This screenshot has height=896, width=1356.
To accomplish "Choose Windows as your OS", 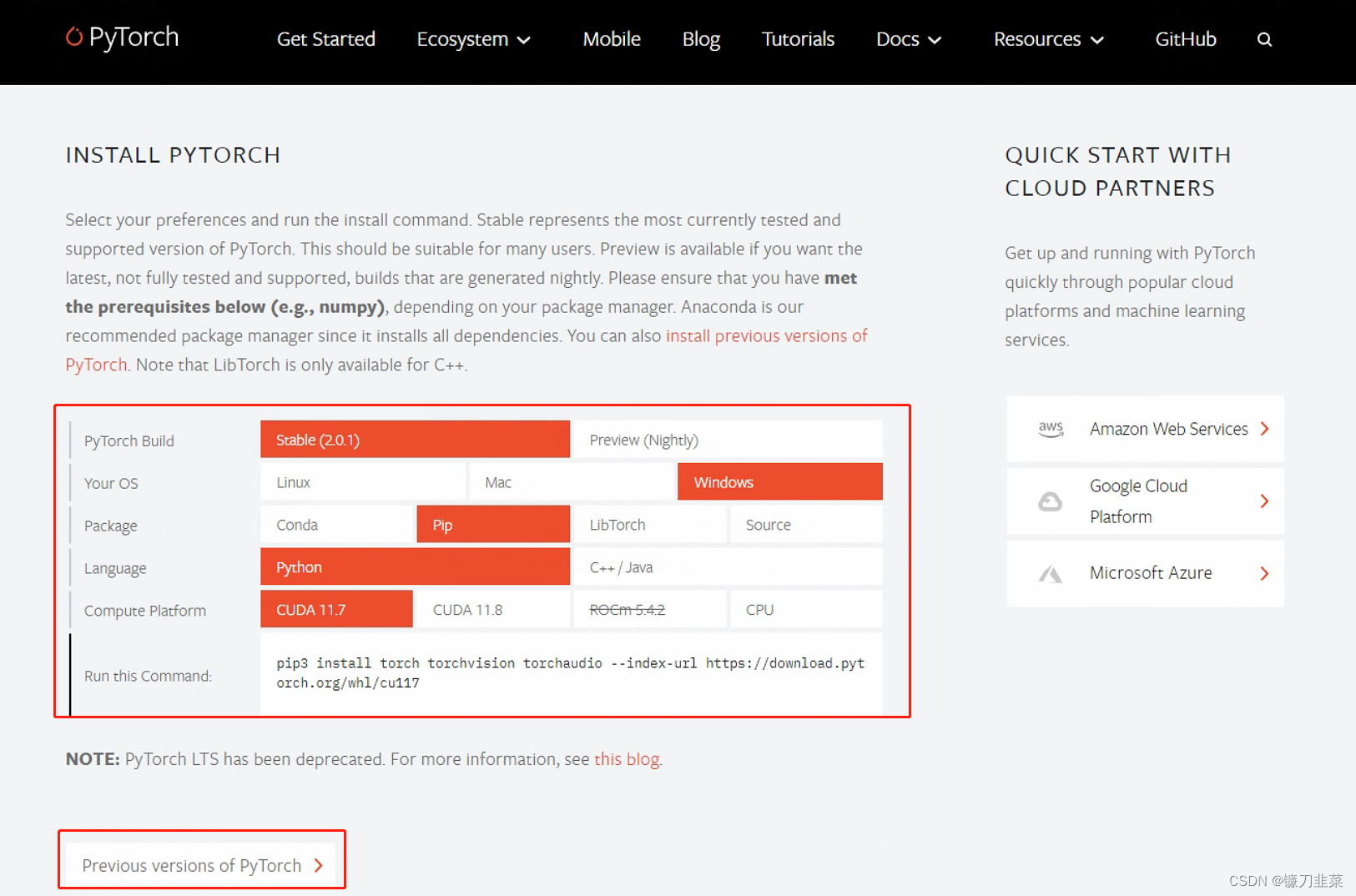I will [x=779, y=482].
